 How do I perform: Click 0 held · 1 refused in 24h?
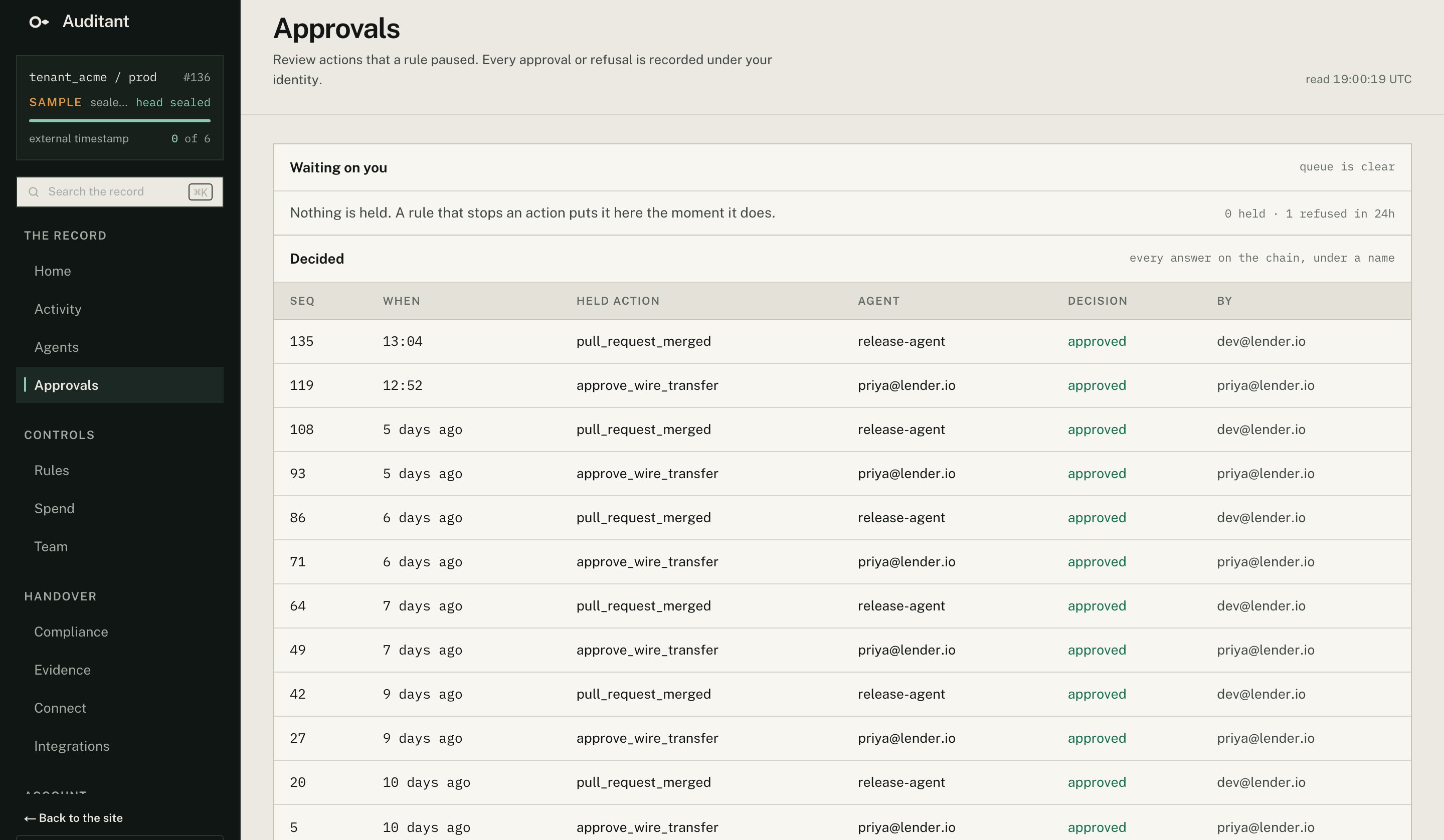[x=1309, y=214]
